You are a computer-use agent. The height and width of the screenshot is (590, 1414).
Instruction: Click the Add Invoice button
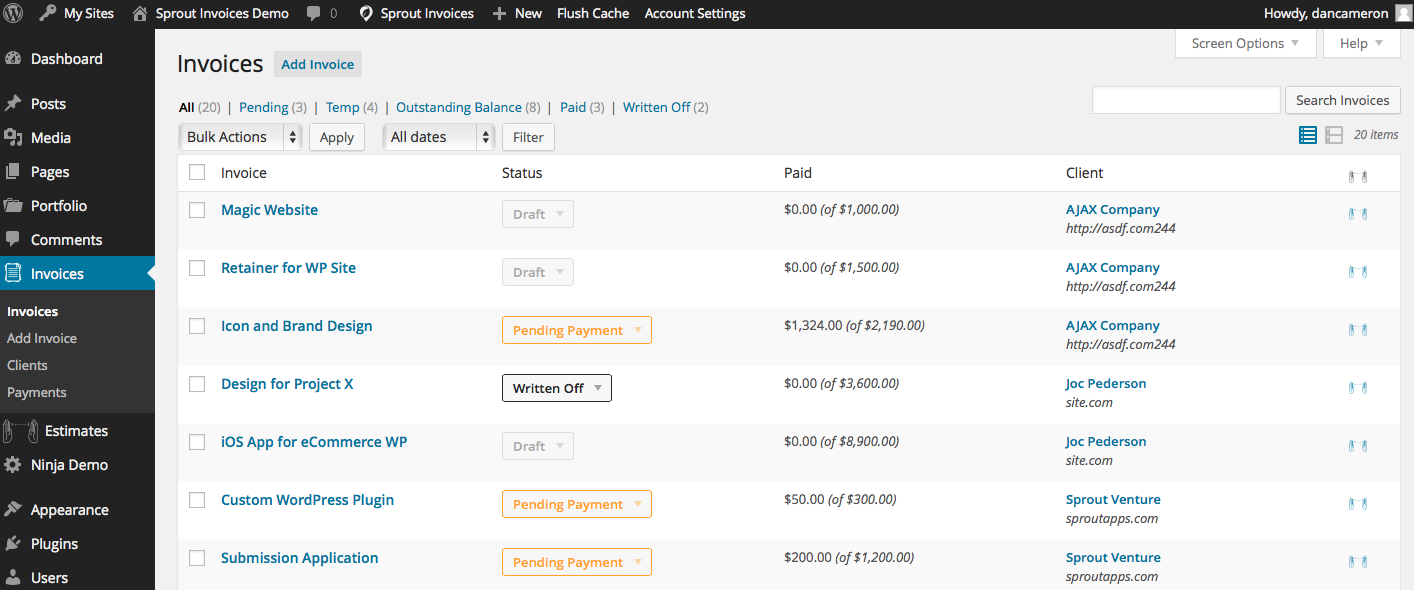click(317, 64)
